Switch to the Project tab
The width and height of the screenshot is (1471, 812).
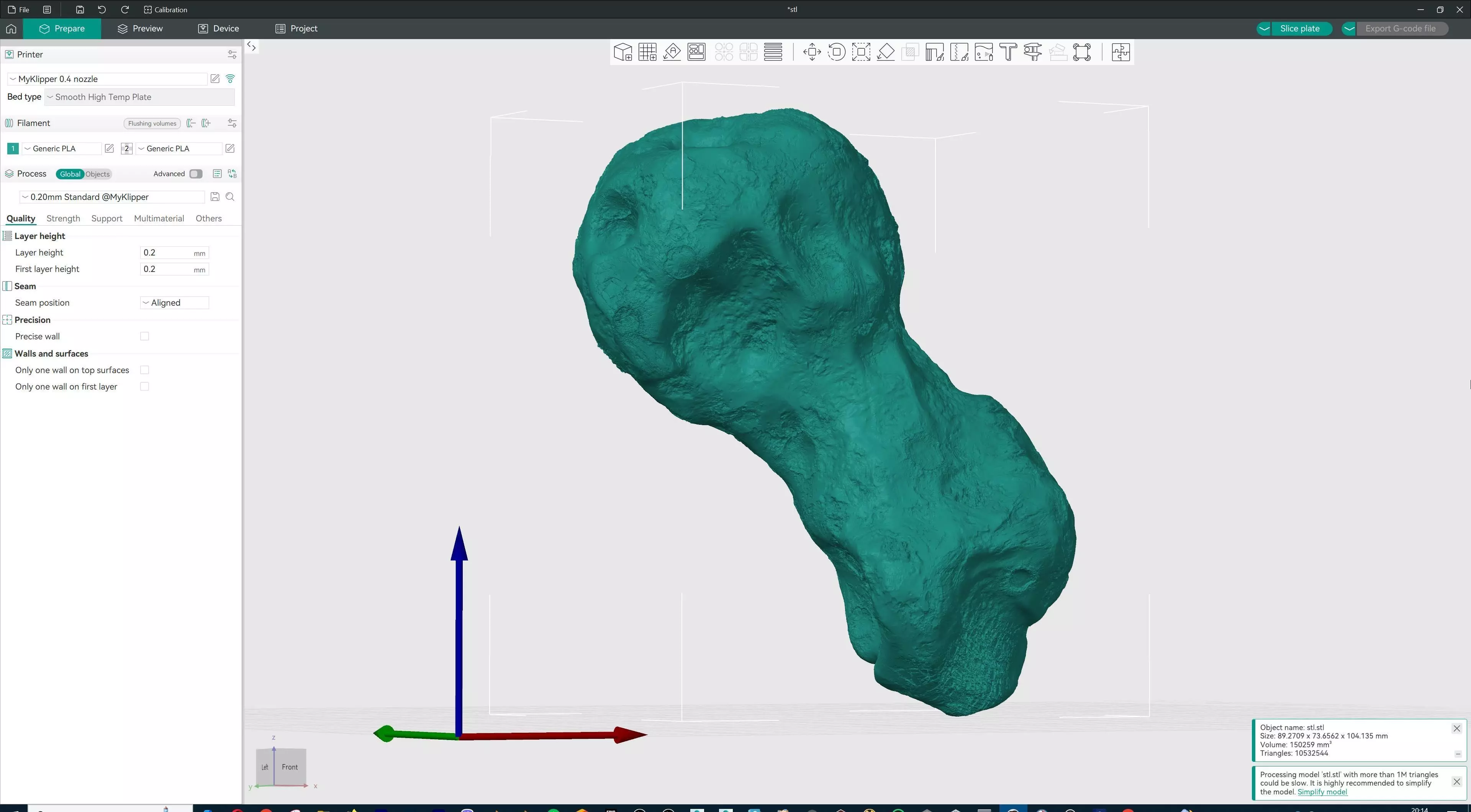coord(296,29)
